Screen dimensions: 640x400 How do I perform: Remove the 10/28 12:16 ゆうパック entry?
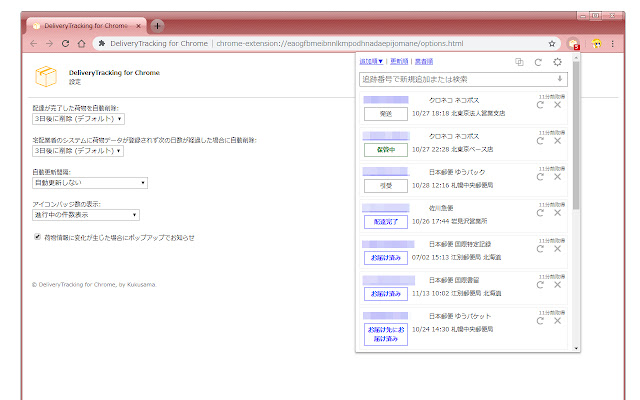558,177
